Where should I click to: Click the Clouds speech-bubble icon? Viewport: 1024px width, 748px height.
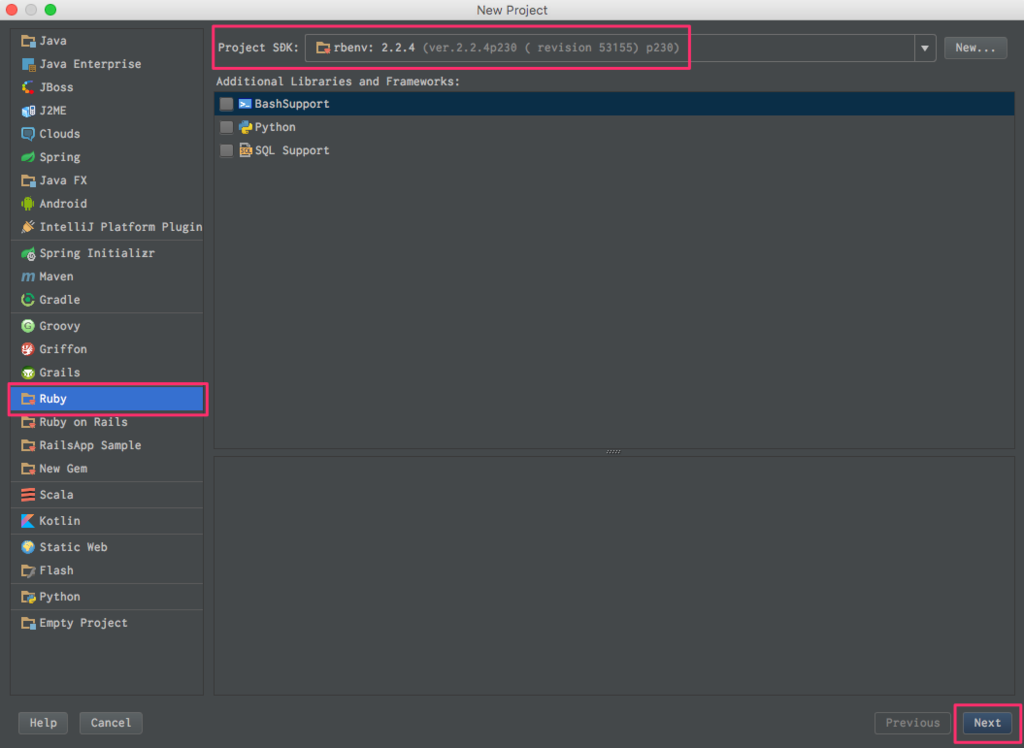28,134
